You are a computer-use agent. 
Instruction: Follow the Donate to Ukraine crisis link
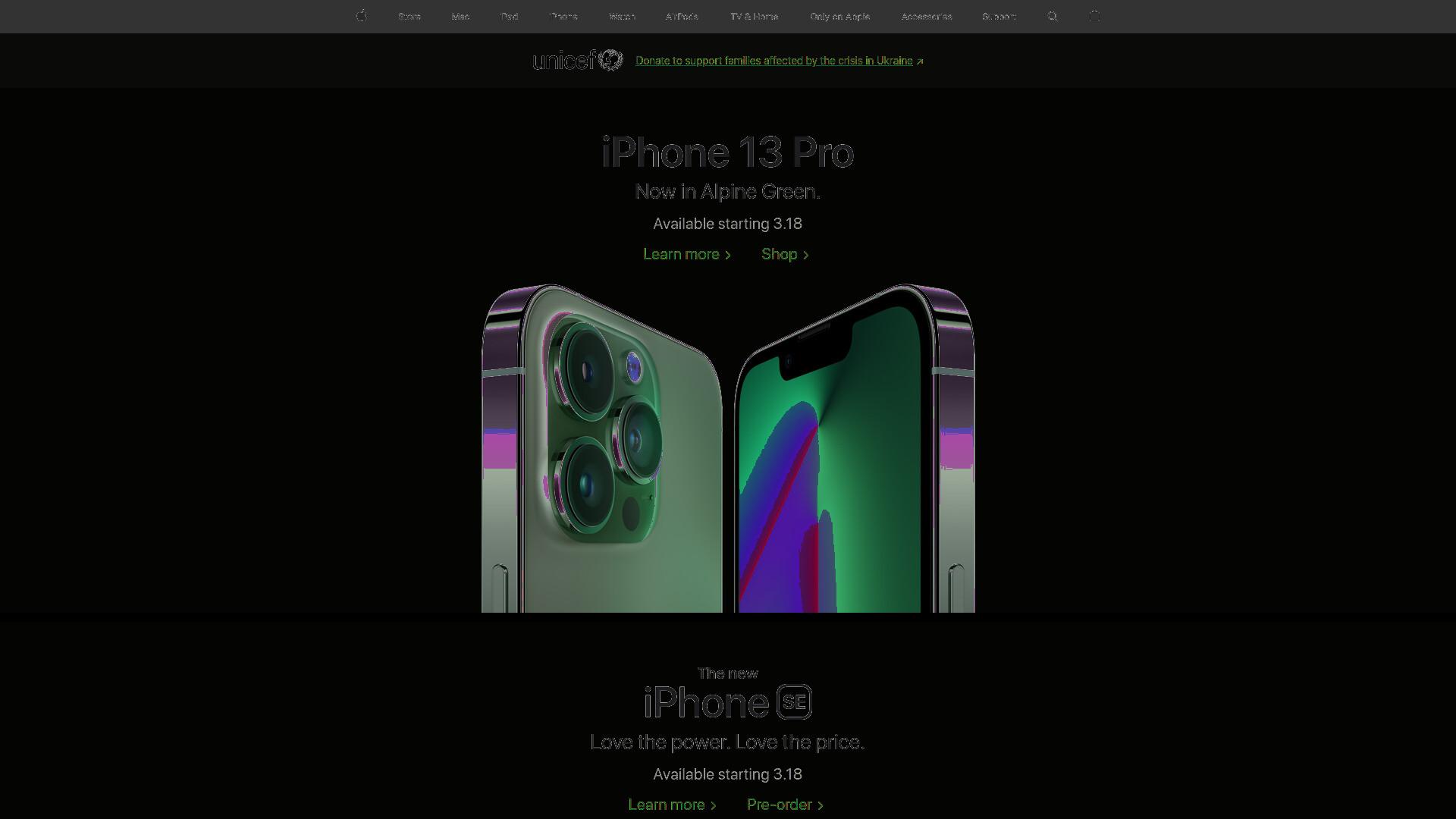(780, 61)
